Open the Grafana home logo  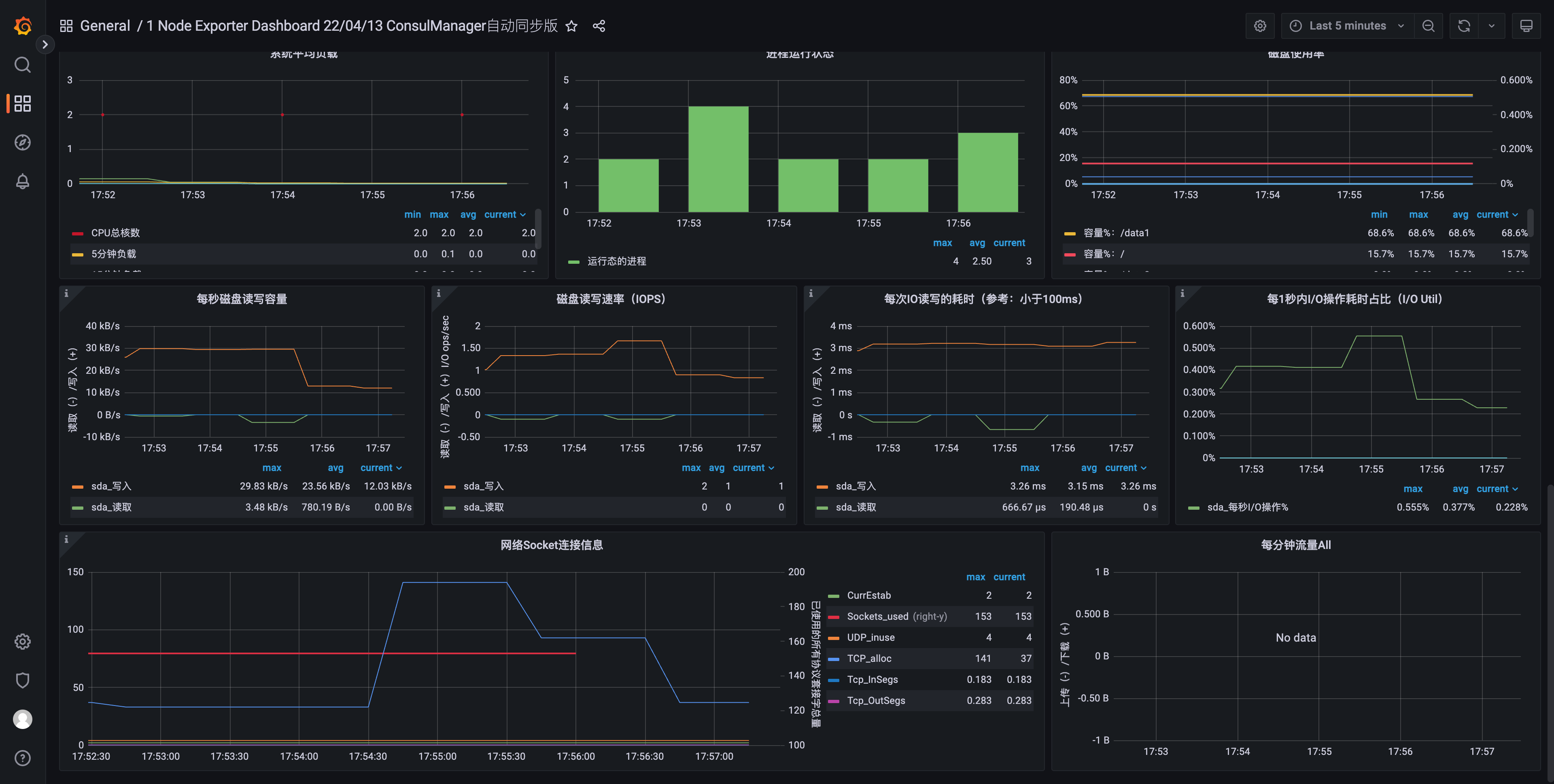tap(22, 26)
